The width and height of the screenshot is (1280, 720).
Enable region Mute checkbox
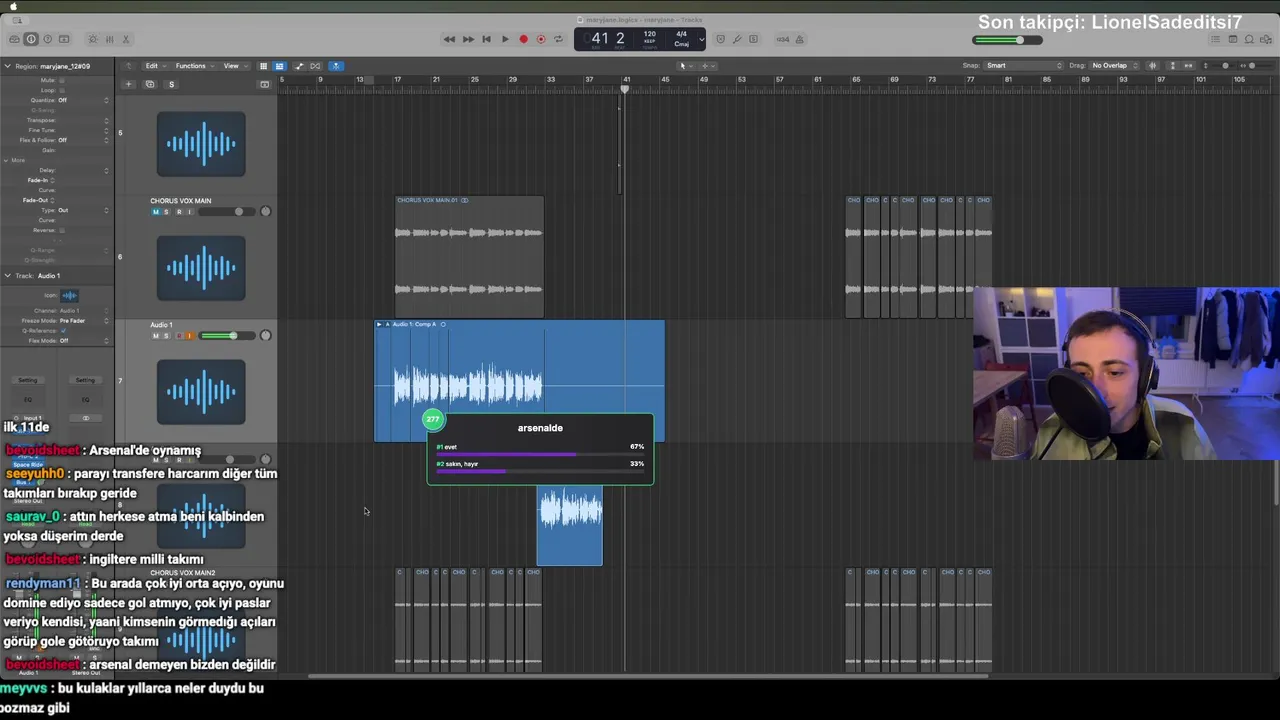[x=62, y=80]
